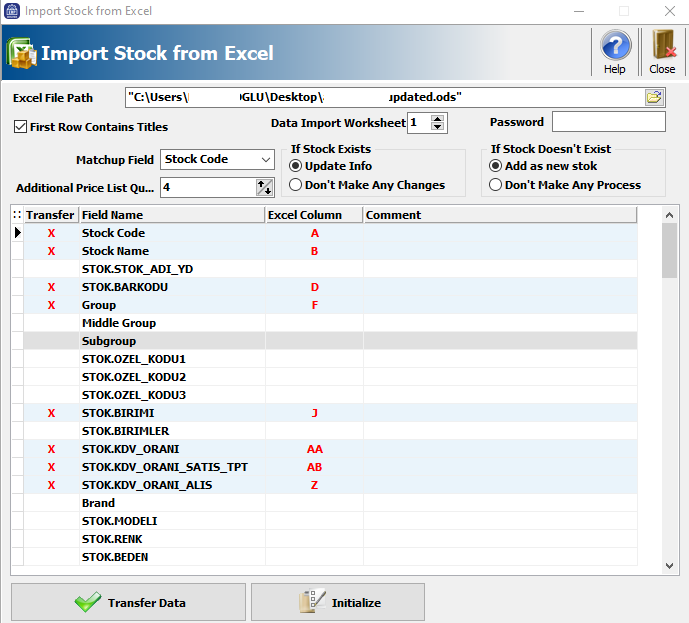Click Initialize button
The width and height of the screenshot is (689, 623).
tap(338, 602)
